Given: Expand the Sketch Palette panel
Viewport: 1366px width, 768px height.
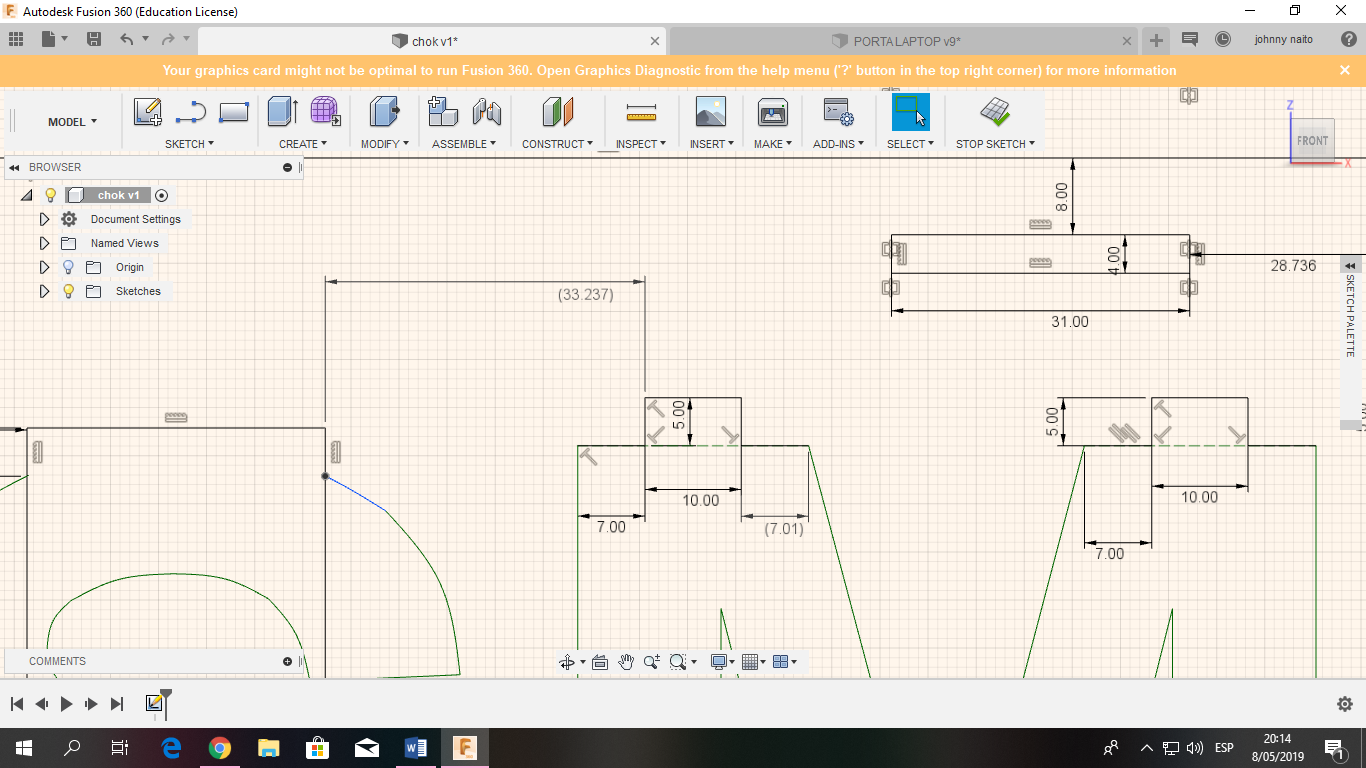Looking at the screenshot, I should pos(1349,265).
